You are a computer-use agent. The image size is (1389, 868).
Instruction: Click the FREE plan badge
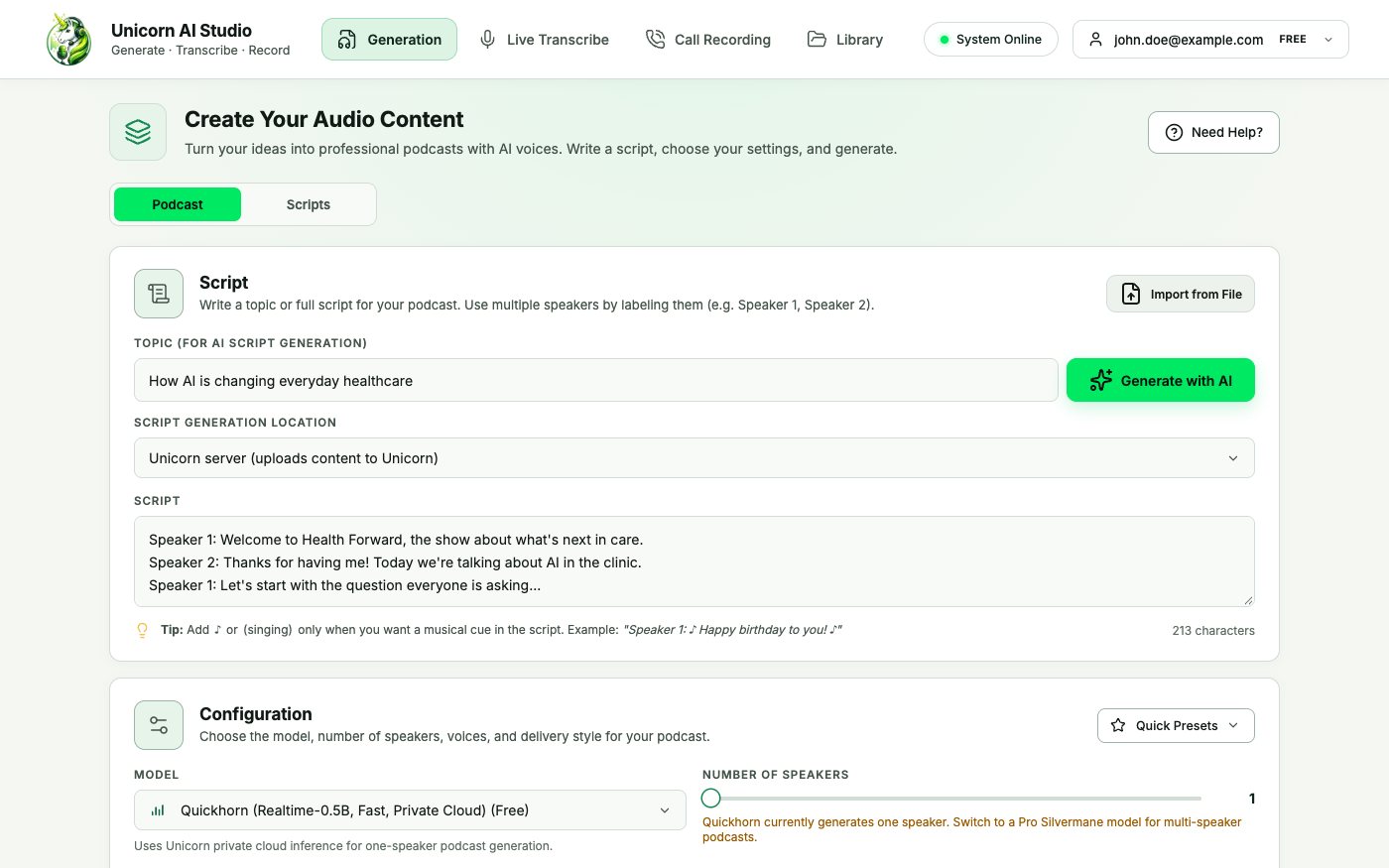[x=1292, y=40]
